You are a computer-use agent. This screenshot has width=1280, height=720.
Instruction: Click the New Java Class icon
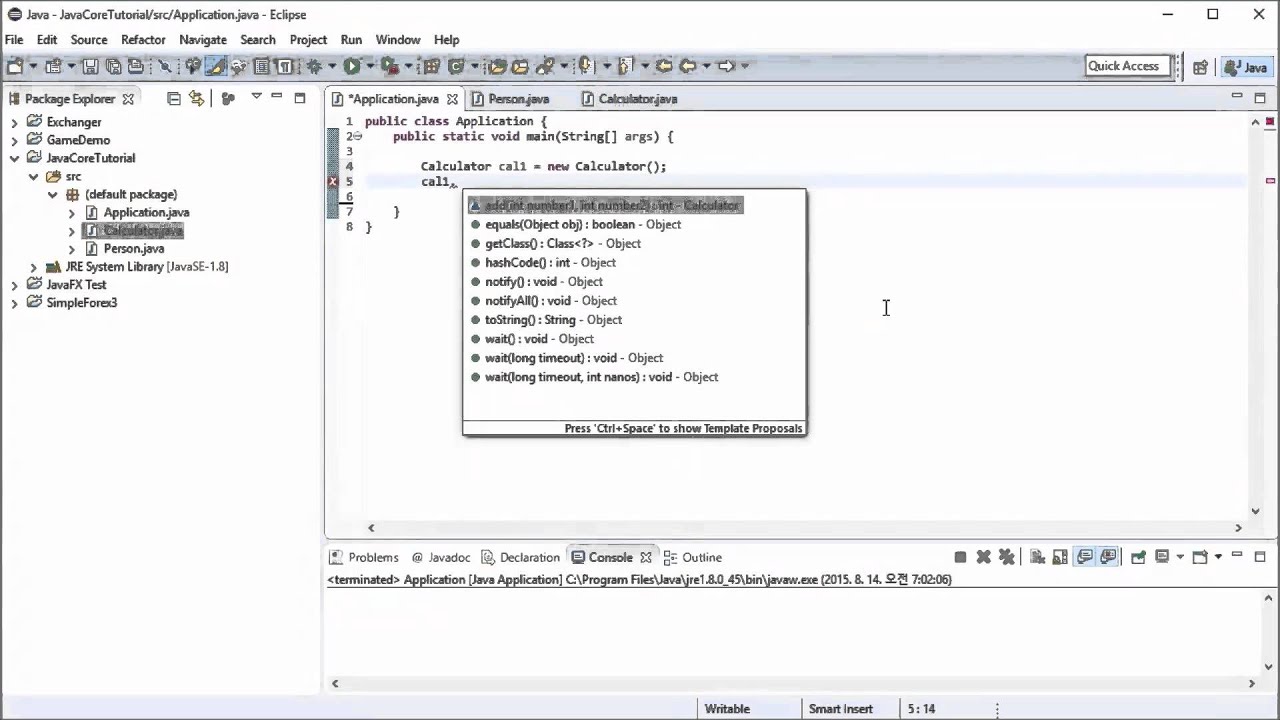456,66
